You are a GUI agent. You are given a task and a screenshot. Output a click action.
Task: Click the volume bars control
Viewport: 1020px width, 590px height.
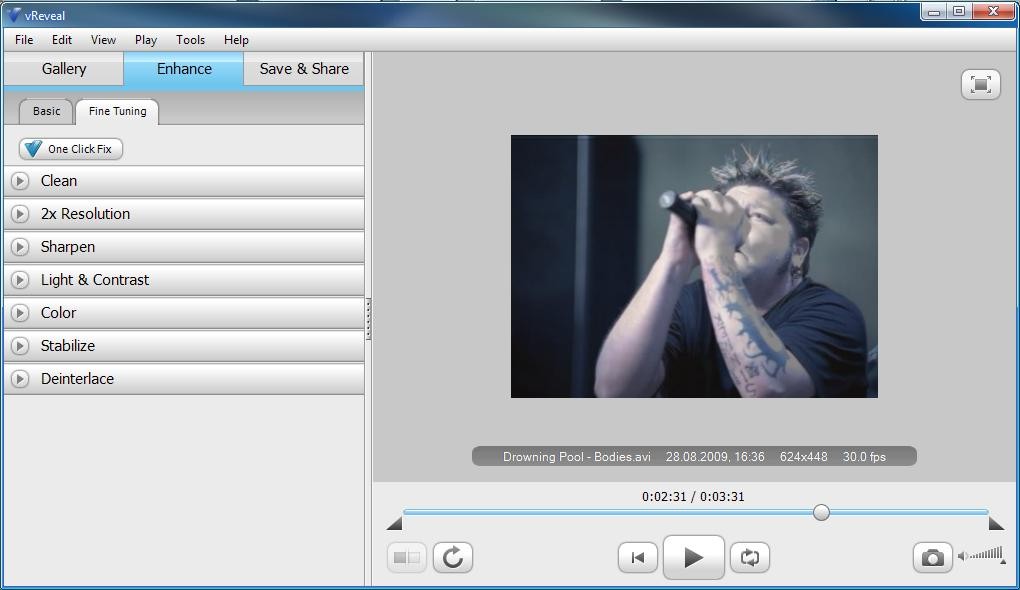coord(987,554)
